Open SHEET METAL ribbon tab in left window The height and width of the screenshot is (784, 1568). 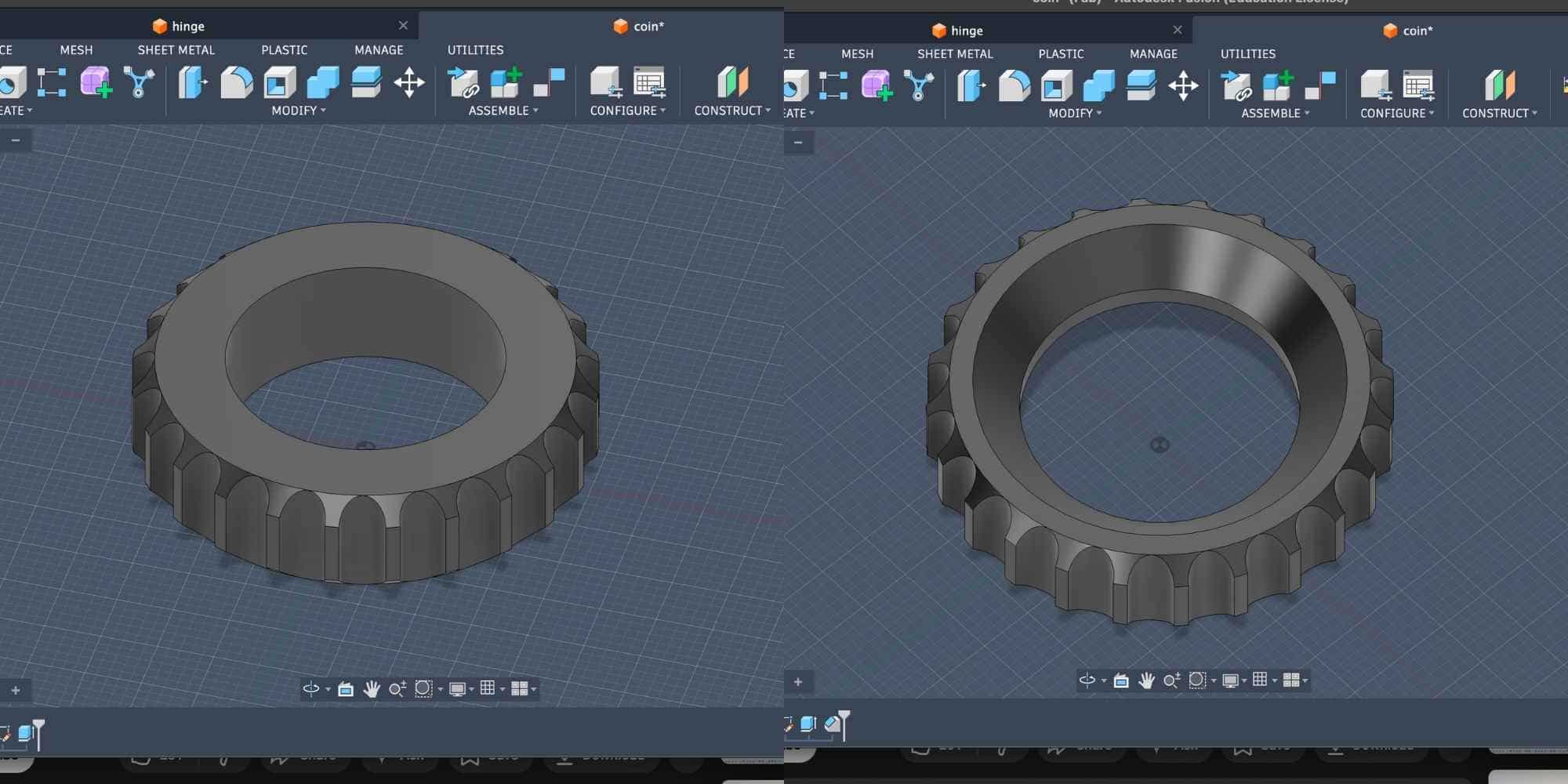click(176, 49)
